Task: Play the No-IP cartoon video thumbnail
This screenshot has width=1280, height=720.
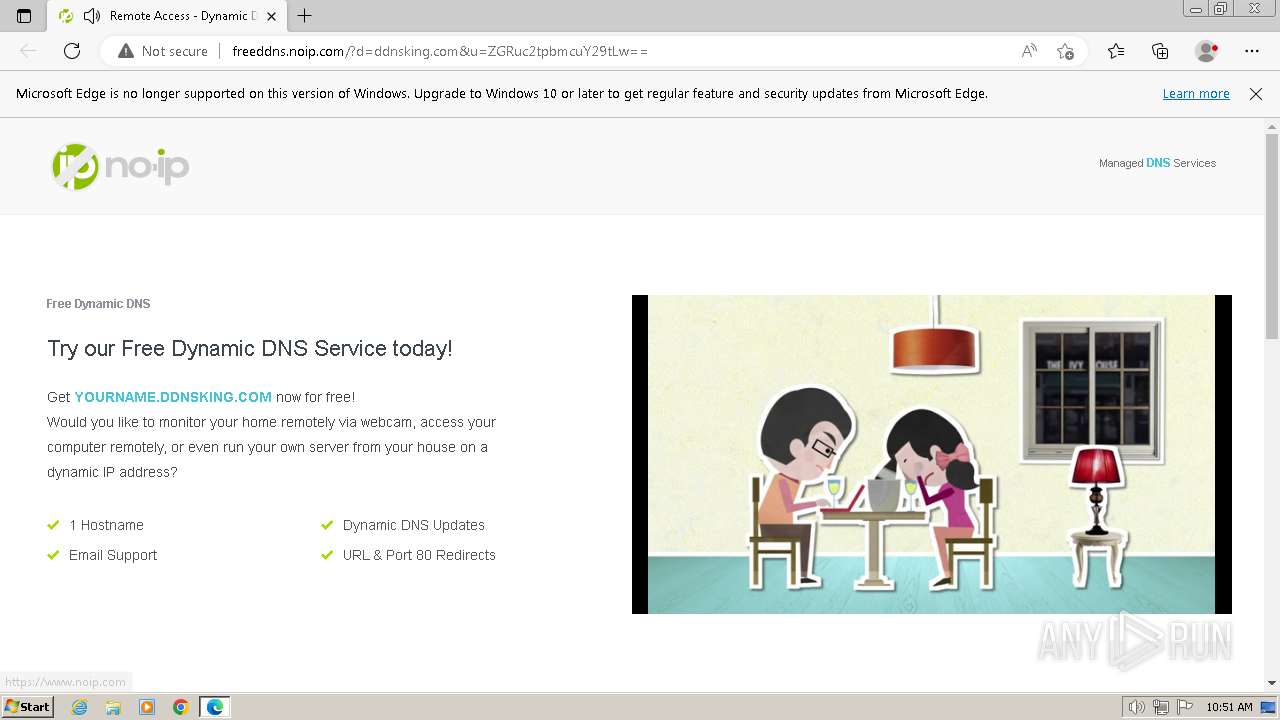Action: [931, 454]
